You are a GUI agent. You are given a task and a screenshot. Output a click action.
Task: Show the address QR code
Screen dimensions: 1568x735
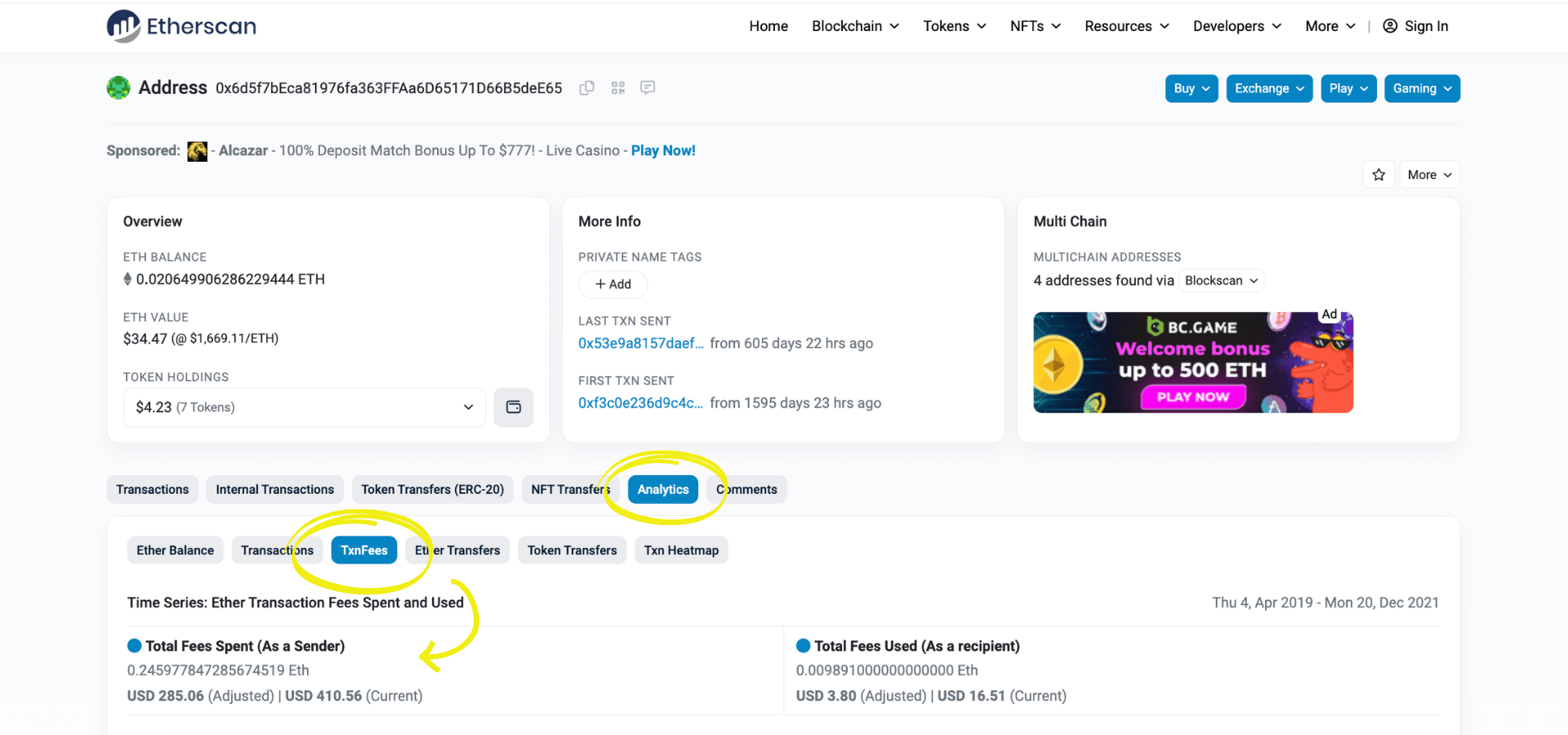618,87
